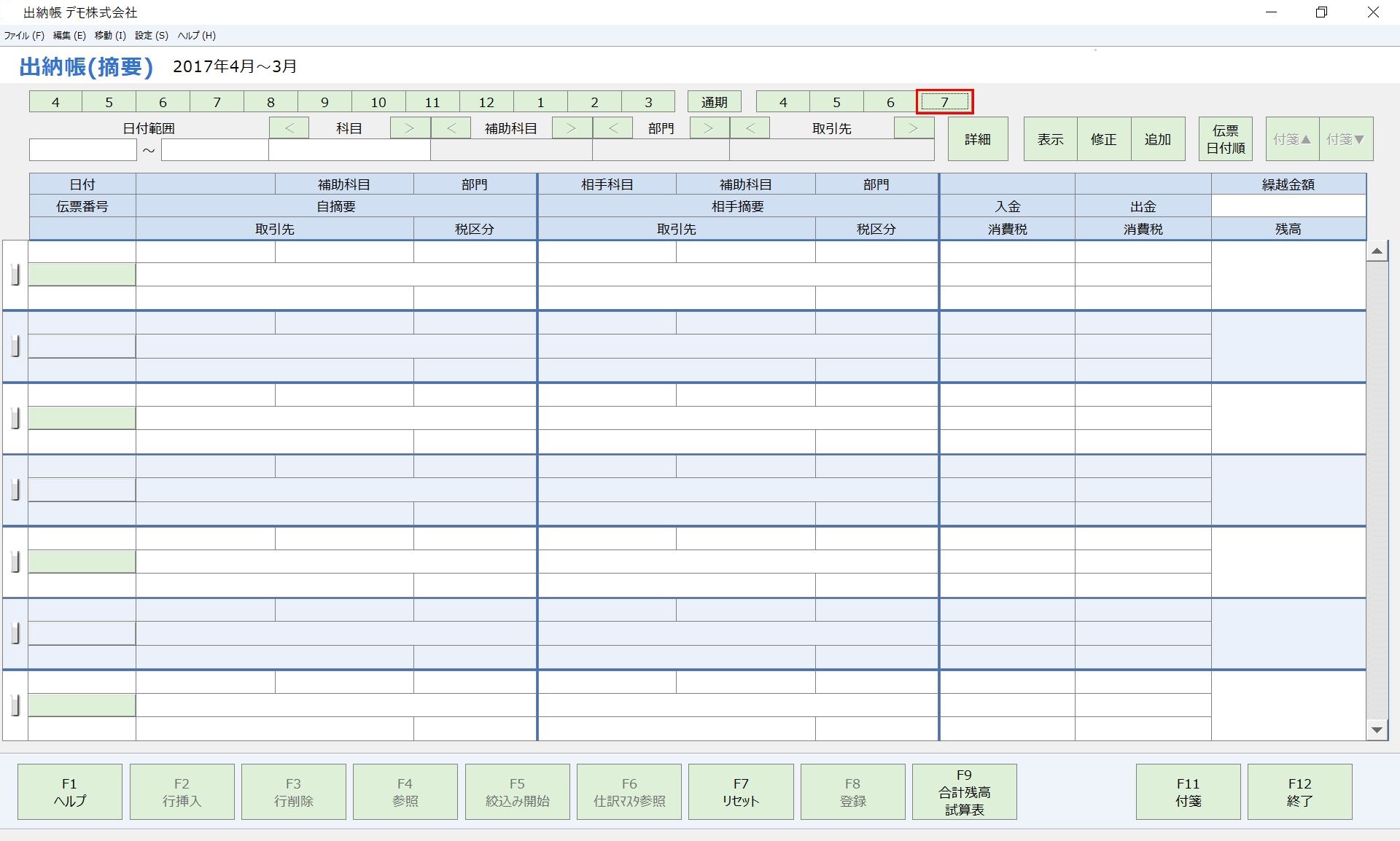Switch to month 10 tab
This screenshot has height=841, width=1400.
378,101
